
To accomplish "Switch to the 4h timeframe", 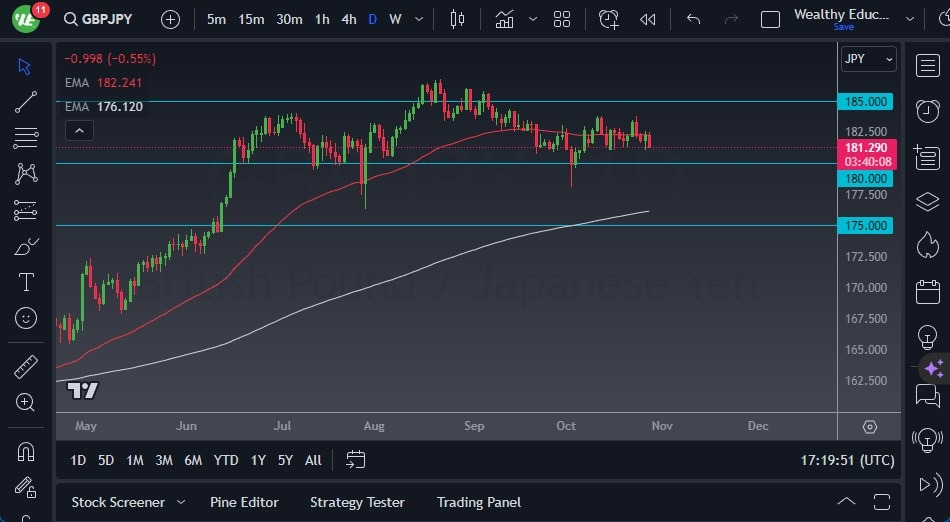I will (x=349, y=19).
